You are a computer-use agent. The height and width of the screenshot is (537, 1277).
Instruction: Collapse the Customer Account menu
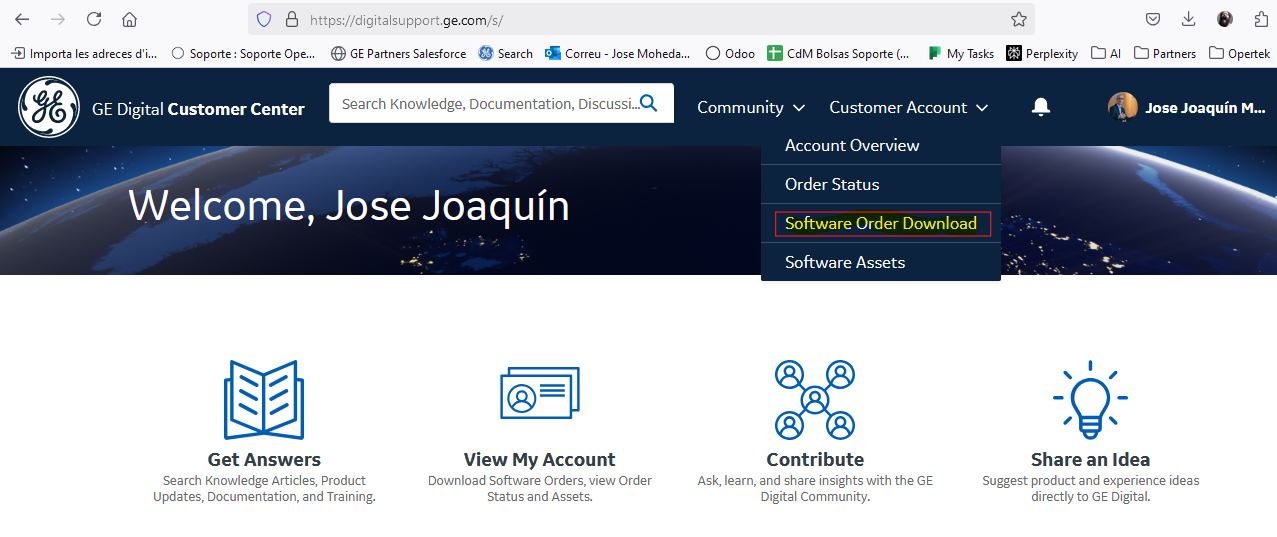click(x=908, y=107)
